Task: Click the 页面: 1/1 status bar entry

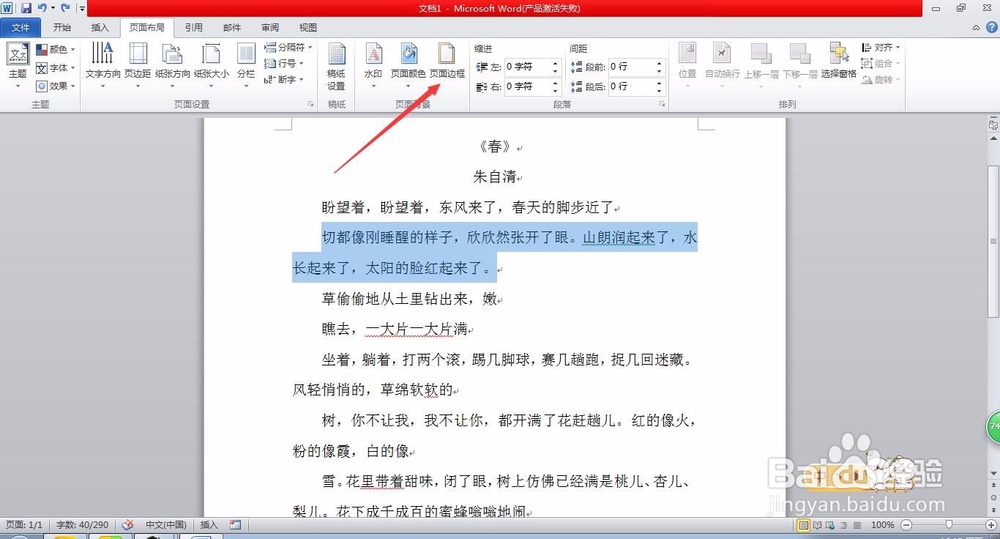Action: pos(24,524)
